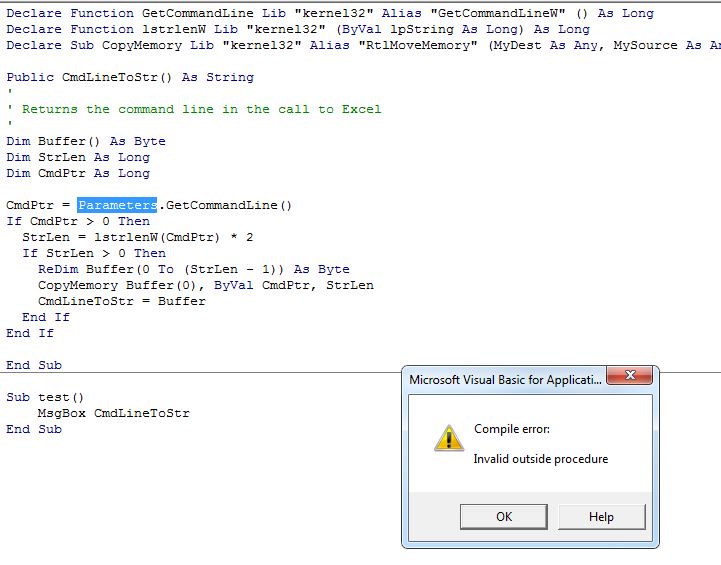Click the 'Compile error:' text in dialog
Viewport: 721px width, 565px height.
512,429
